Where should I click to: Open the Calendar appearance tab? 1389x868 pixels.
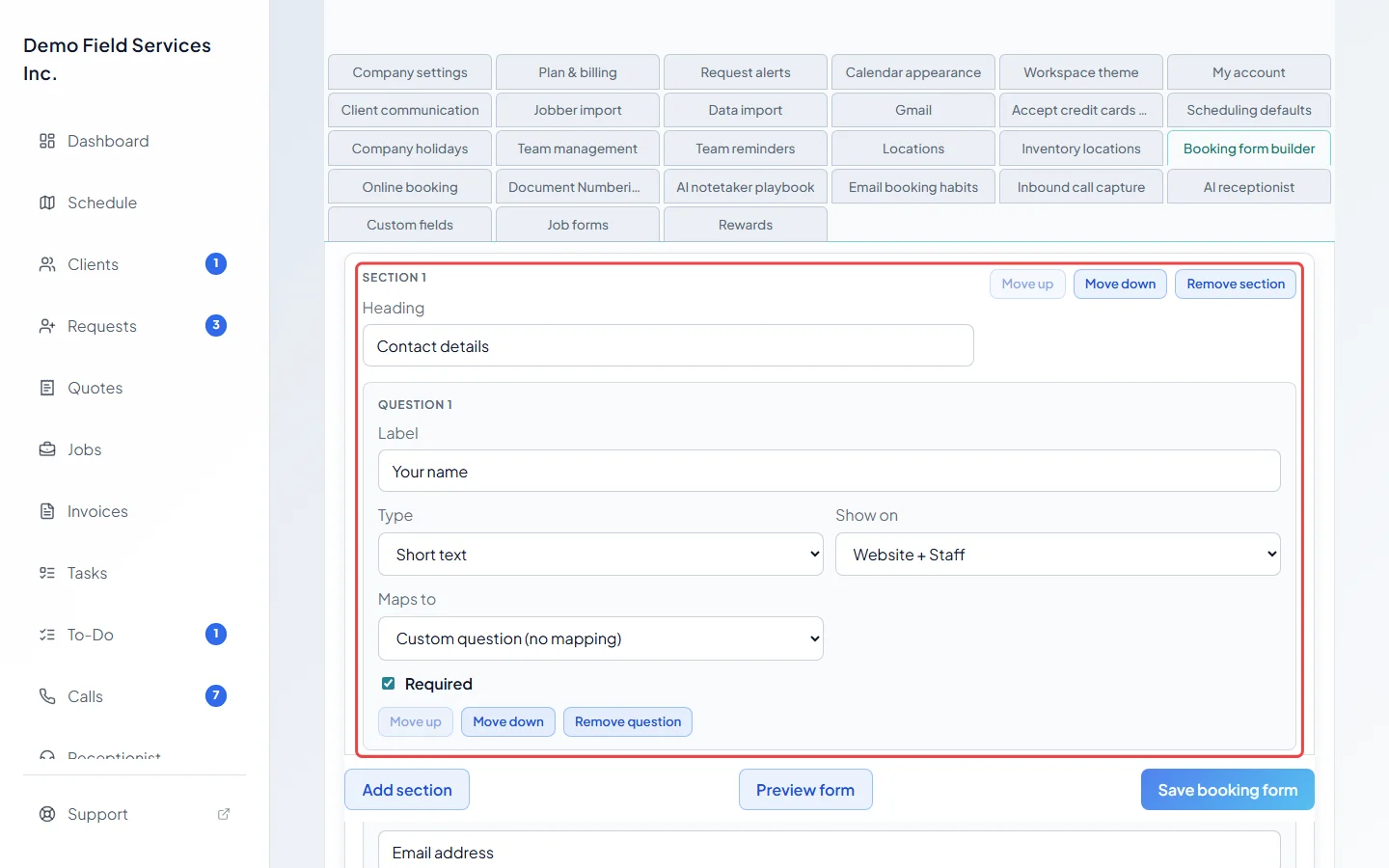pyautogui.click(x=913, y=72)
